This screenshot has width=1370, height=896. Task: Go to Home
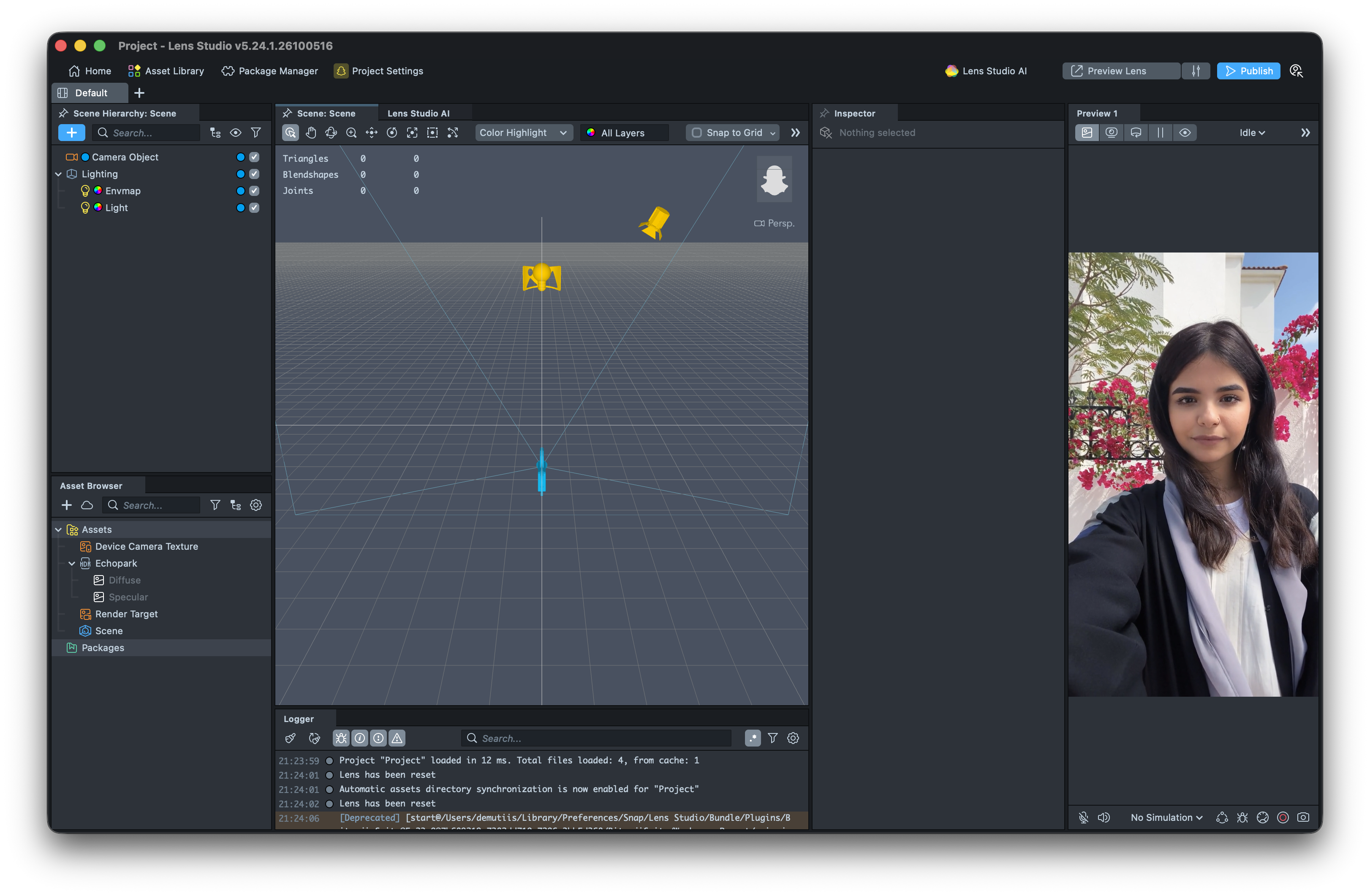click(x=89, y=71)
